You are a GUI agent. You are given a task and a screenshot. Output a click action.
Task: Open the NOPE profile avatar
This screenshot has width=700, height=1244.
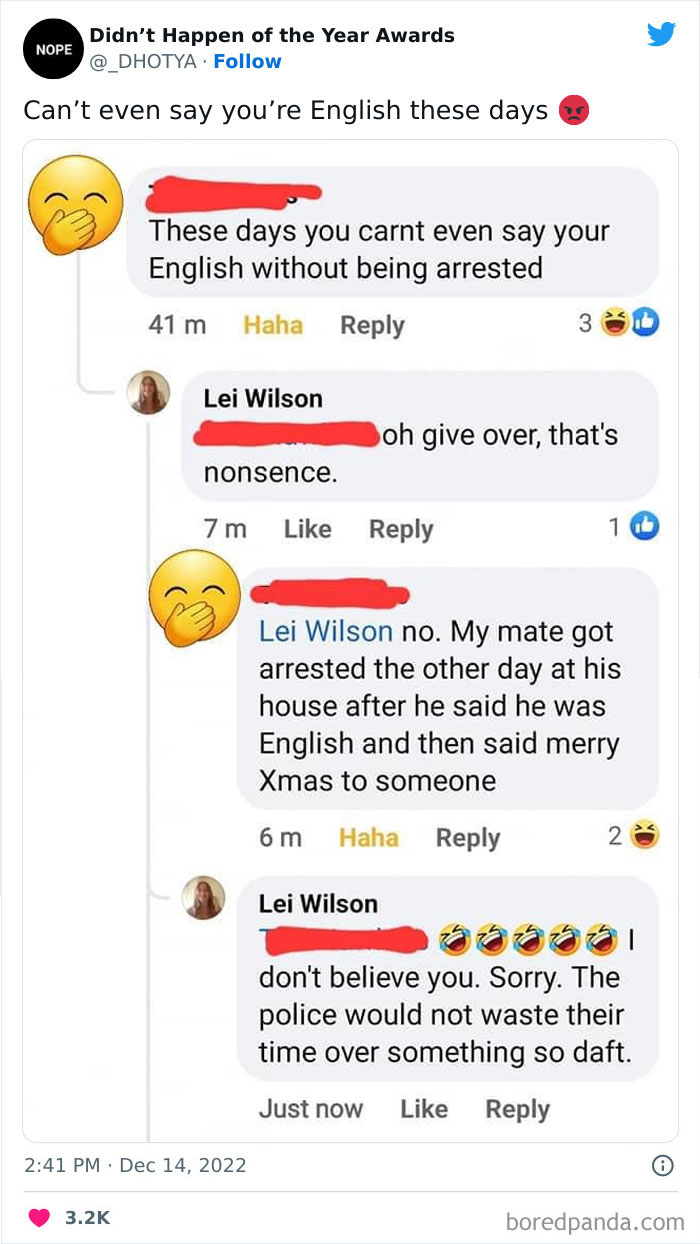point(52,48)
